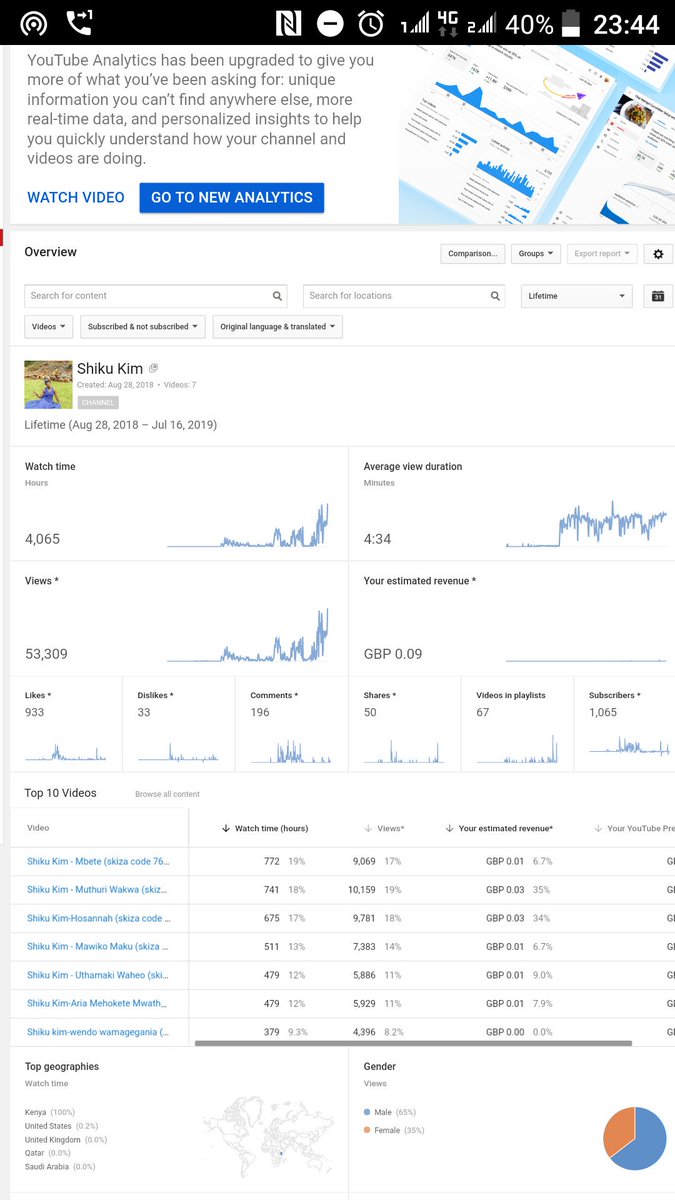Click the Top 10 Videos heading

click(60, 793)
